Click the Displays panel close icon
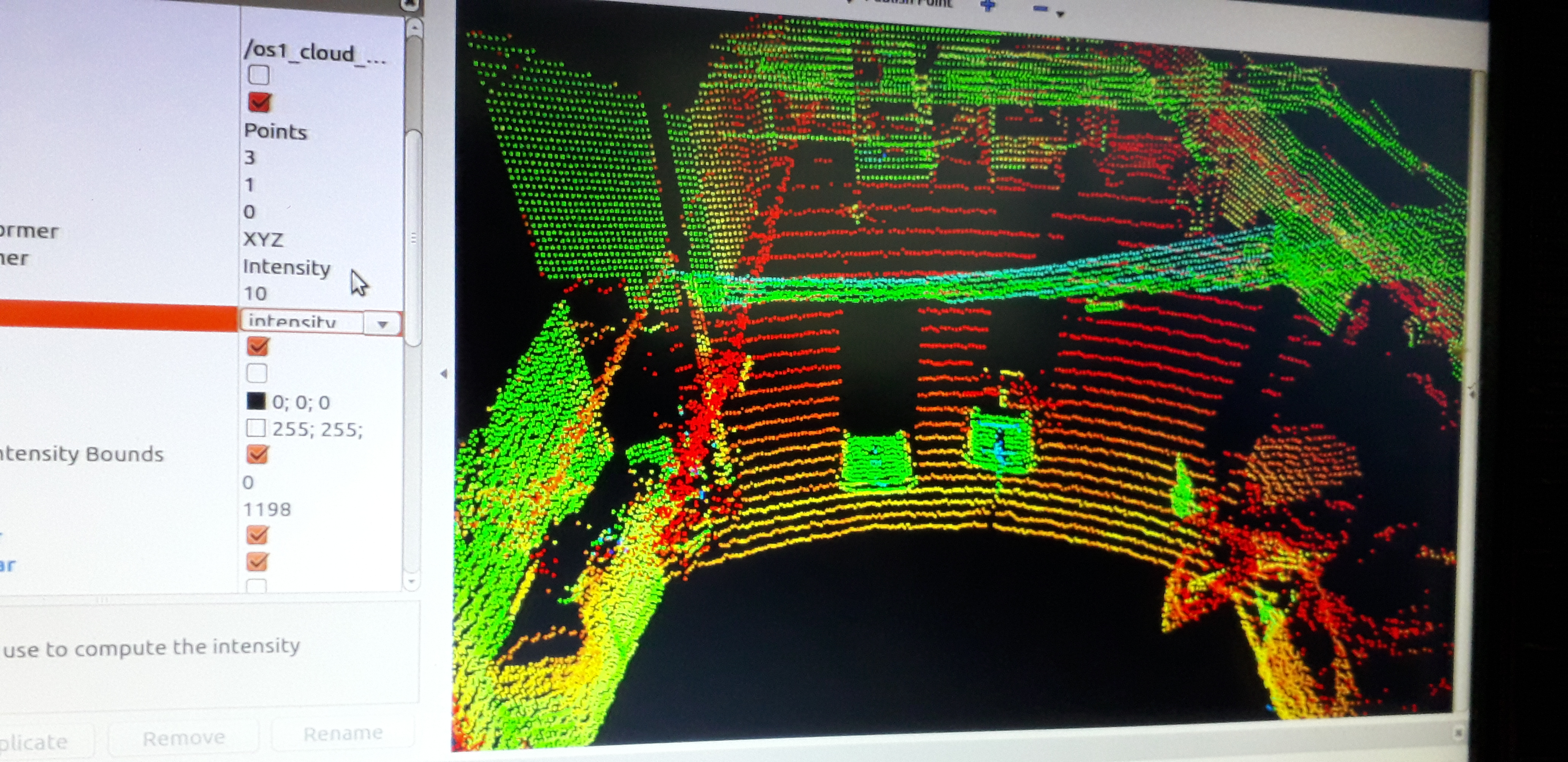 410,4
